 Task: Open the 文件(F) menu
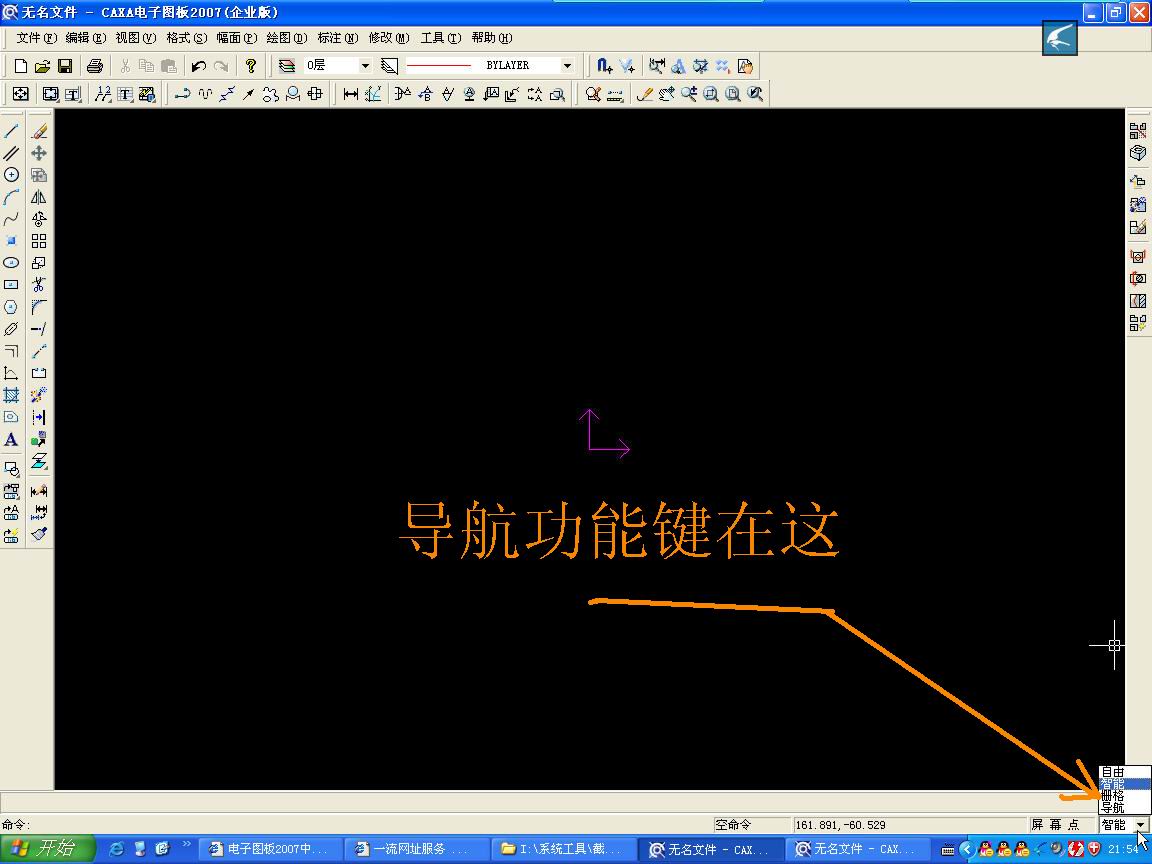(x=36, y=37)
